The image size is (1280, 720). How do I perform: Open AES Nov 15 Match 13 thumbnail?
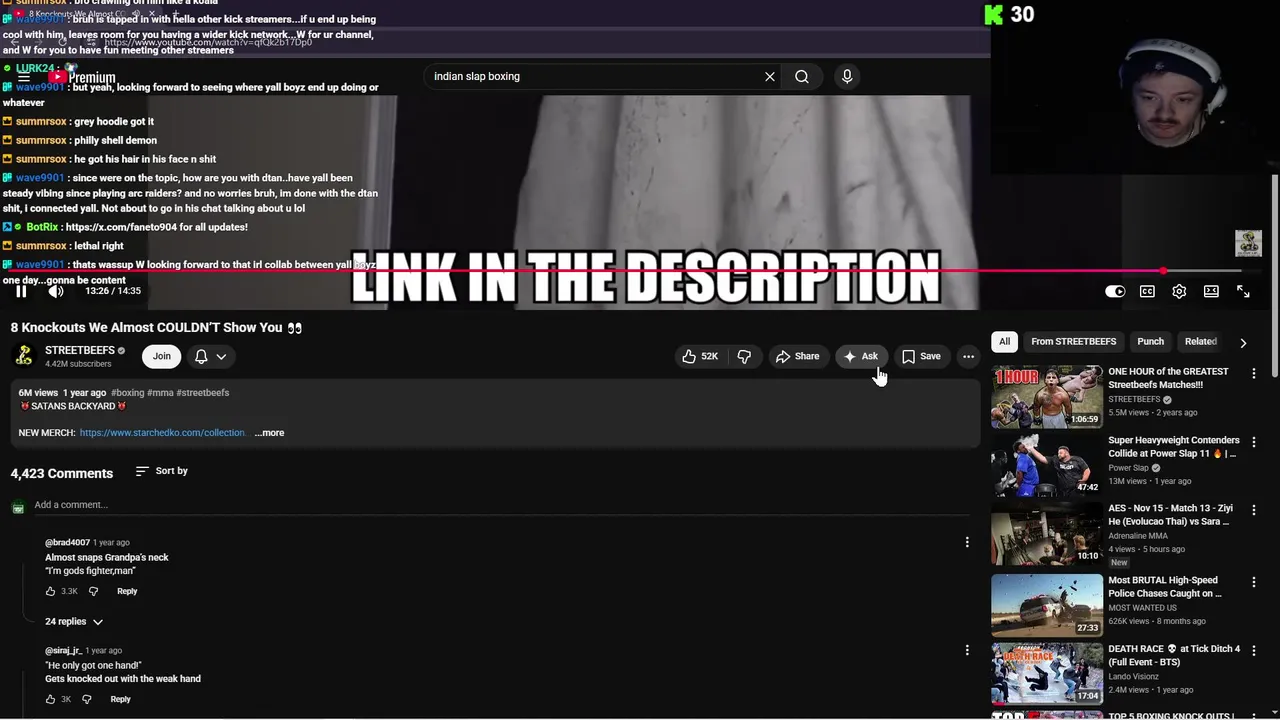pyautogui.click(x=1047, y=535)
